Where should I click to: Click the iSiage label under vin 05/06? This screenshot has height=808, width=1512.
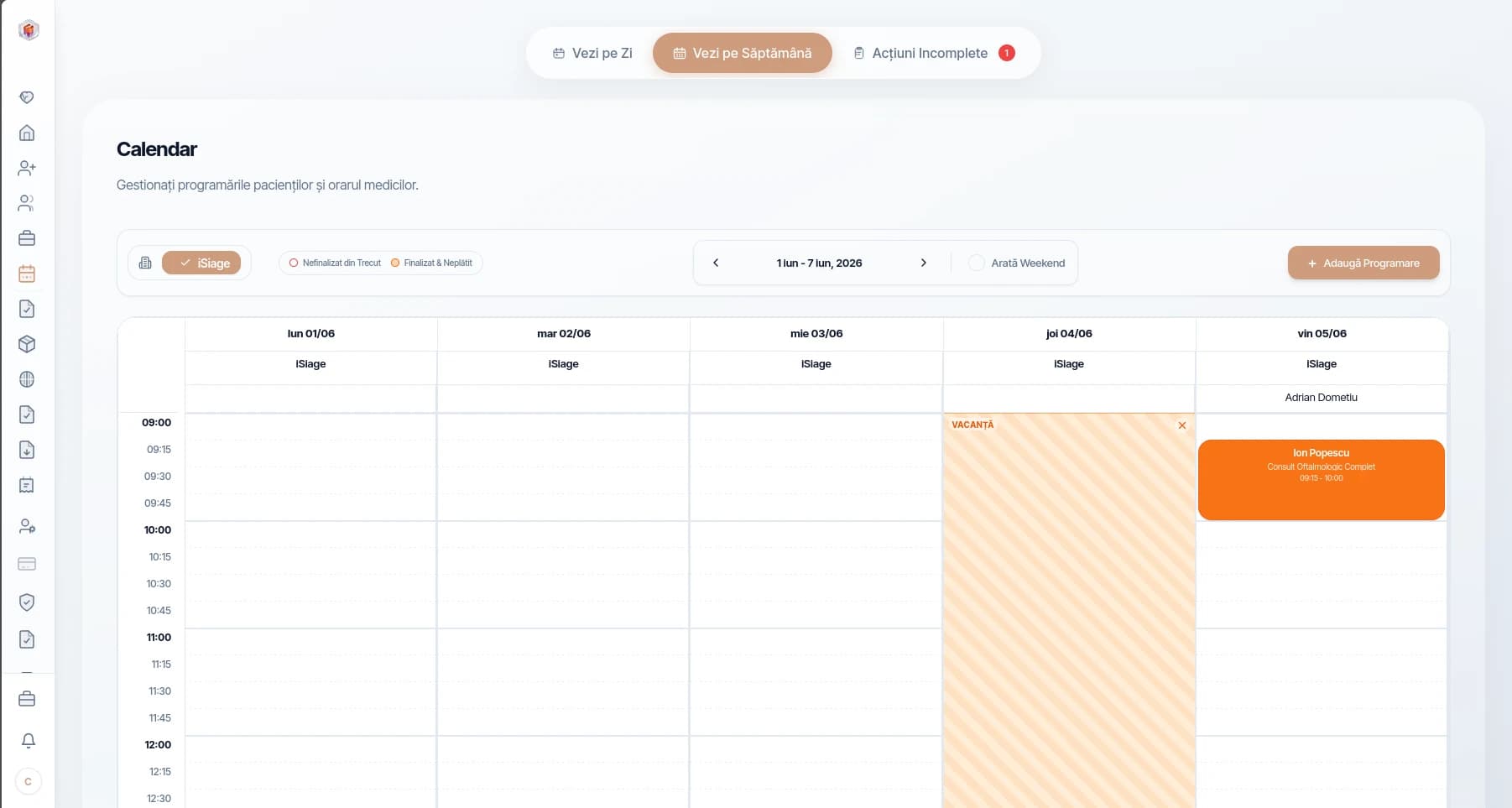pos(1322,364)
